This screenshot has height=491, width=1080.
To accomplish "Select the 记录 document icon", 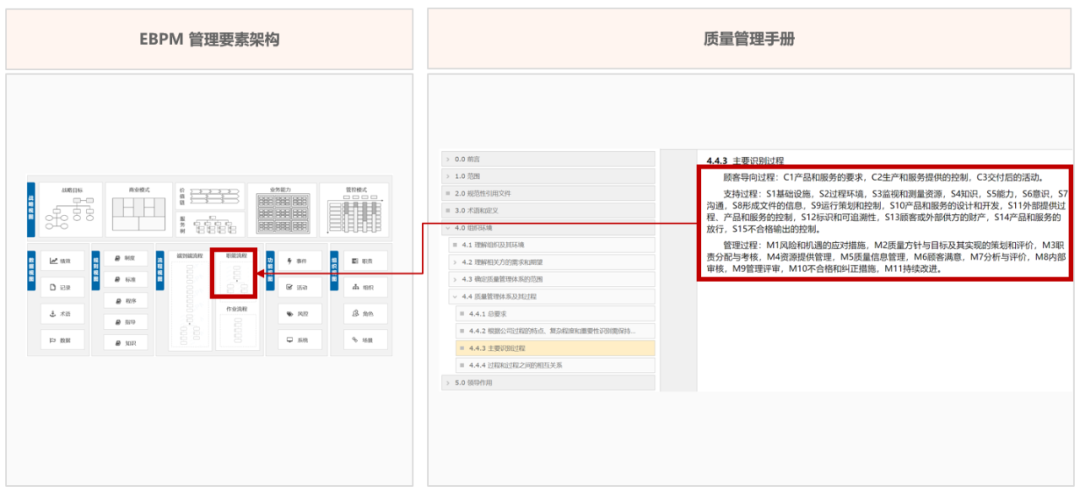I will pos(53,287).
